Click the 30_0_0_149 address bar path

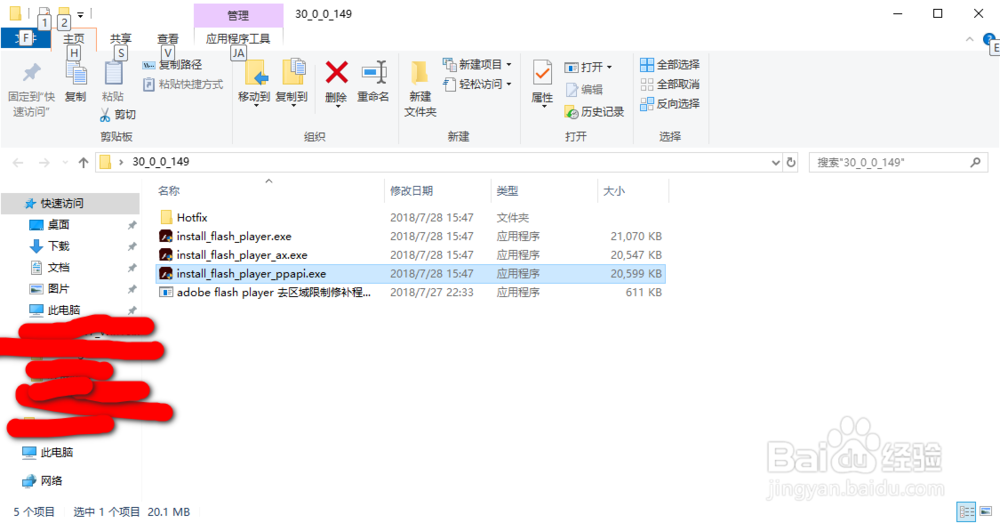(161, 162)
